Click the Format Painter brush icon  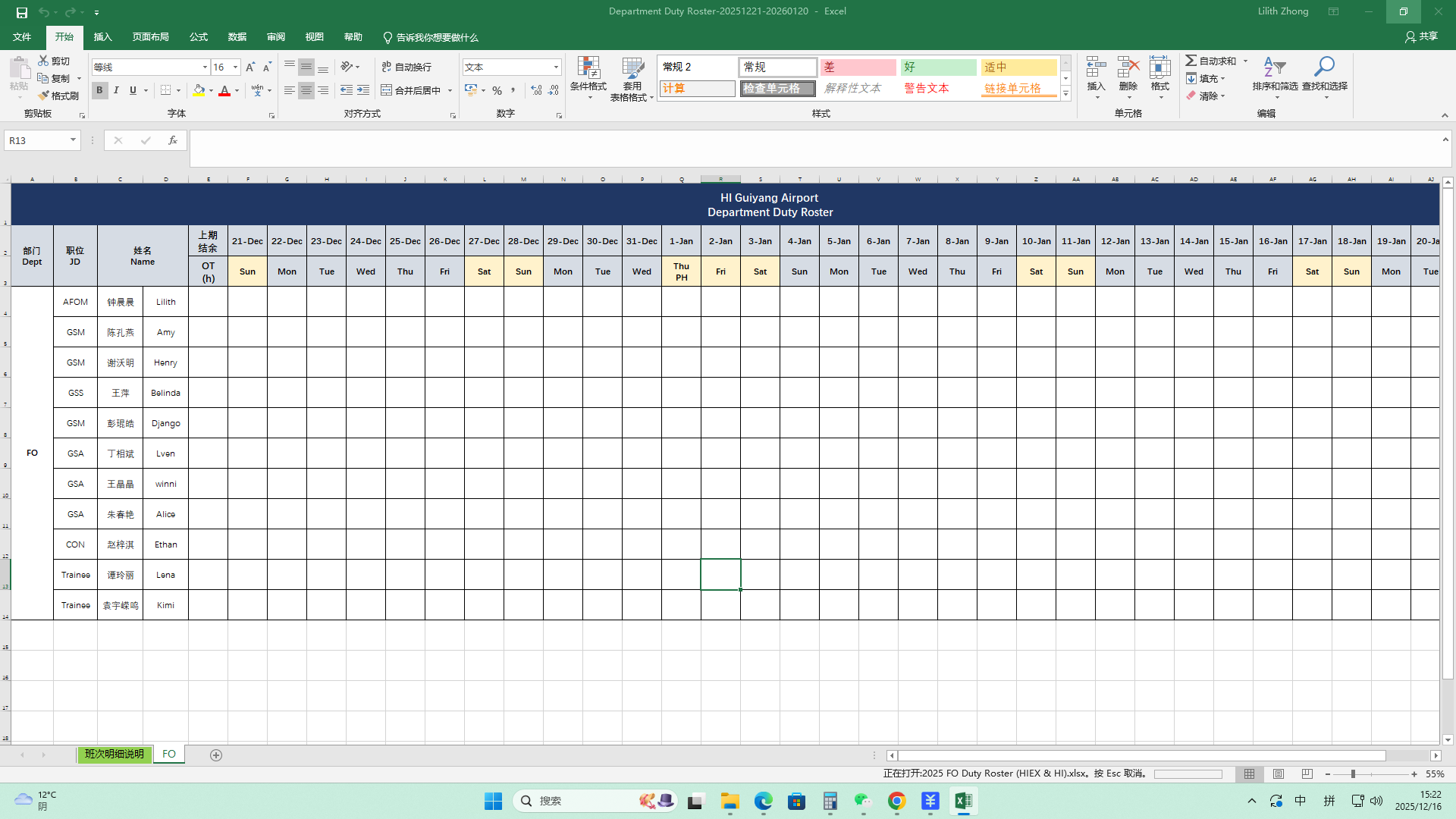coord(44,96)
